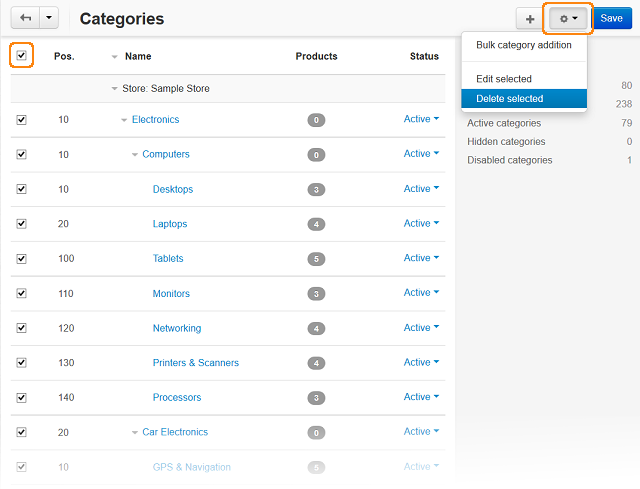Open the Processors category link
This screenshot has width=640, height=489.
click(x=177, y=398)
